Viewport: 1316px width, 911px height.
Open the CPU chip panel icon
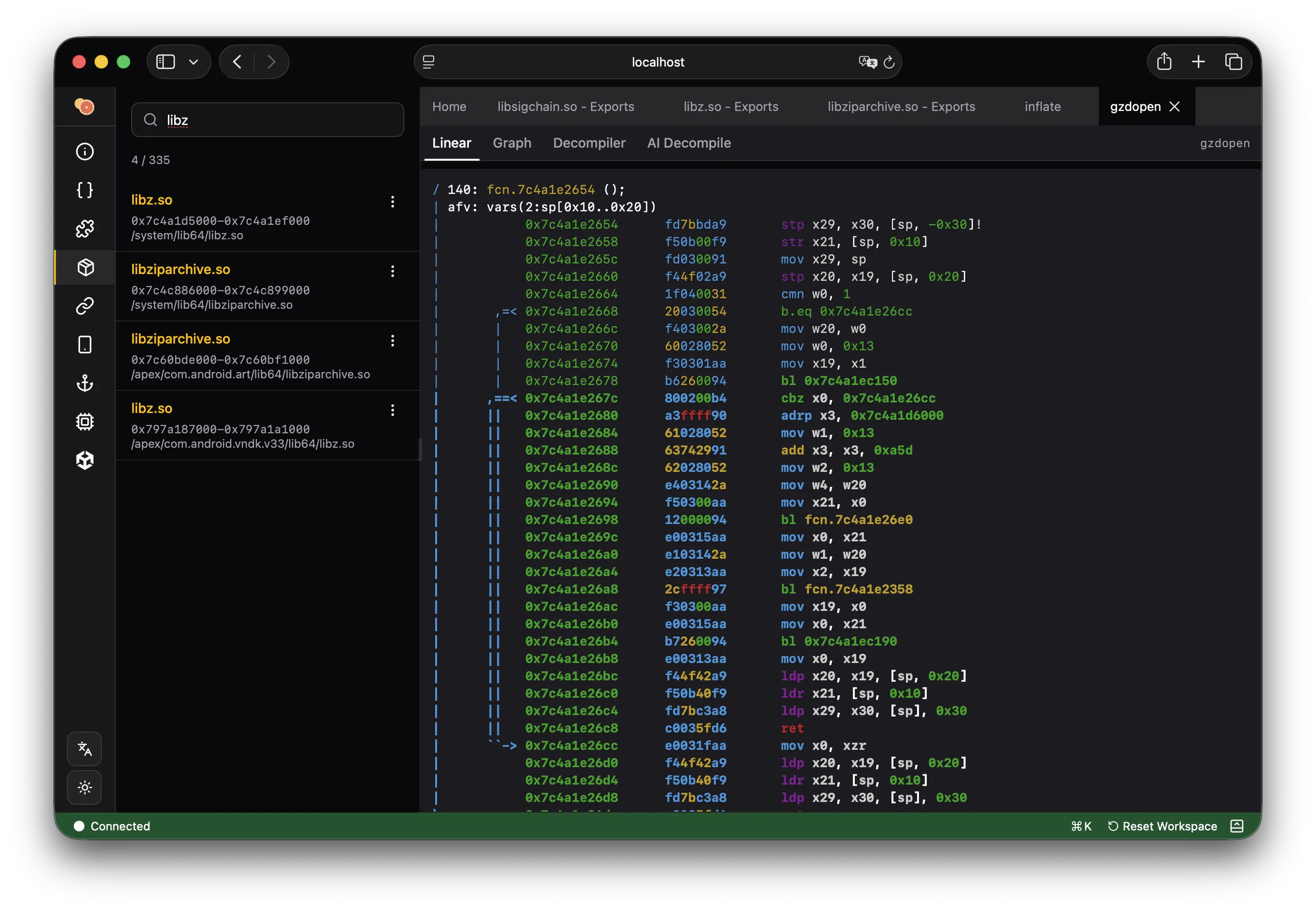click(x=84, y=422)
